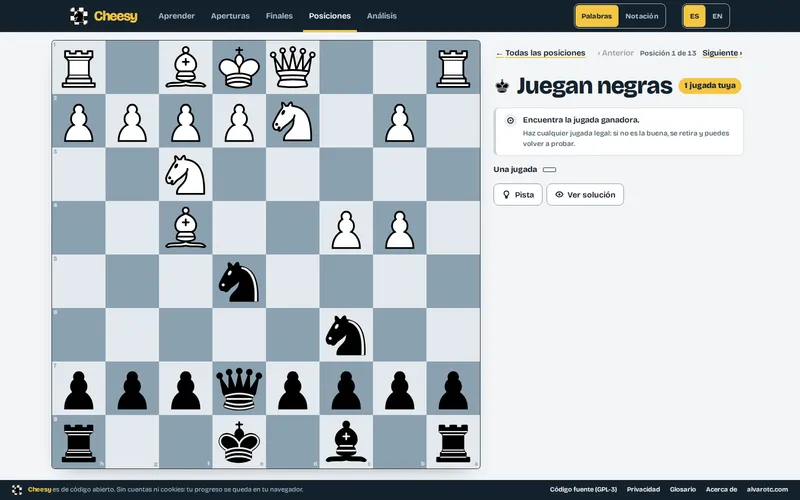Visit the alvarotc.com link
Image resolution: width=800 pixels, height=500 pixels.
767,489
